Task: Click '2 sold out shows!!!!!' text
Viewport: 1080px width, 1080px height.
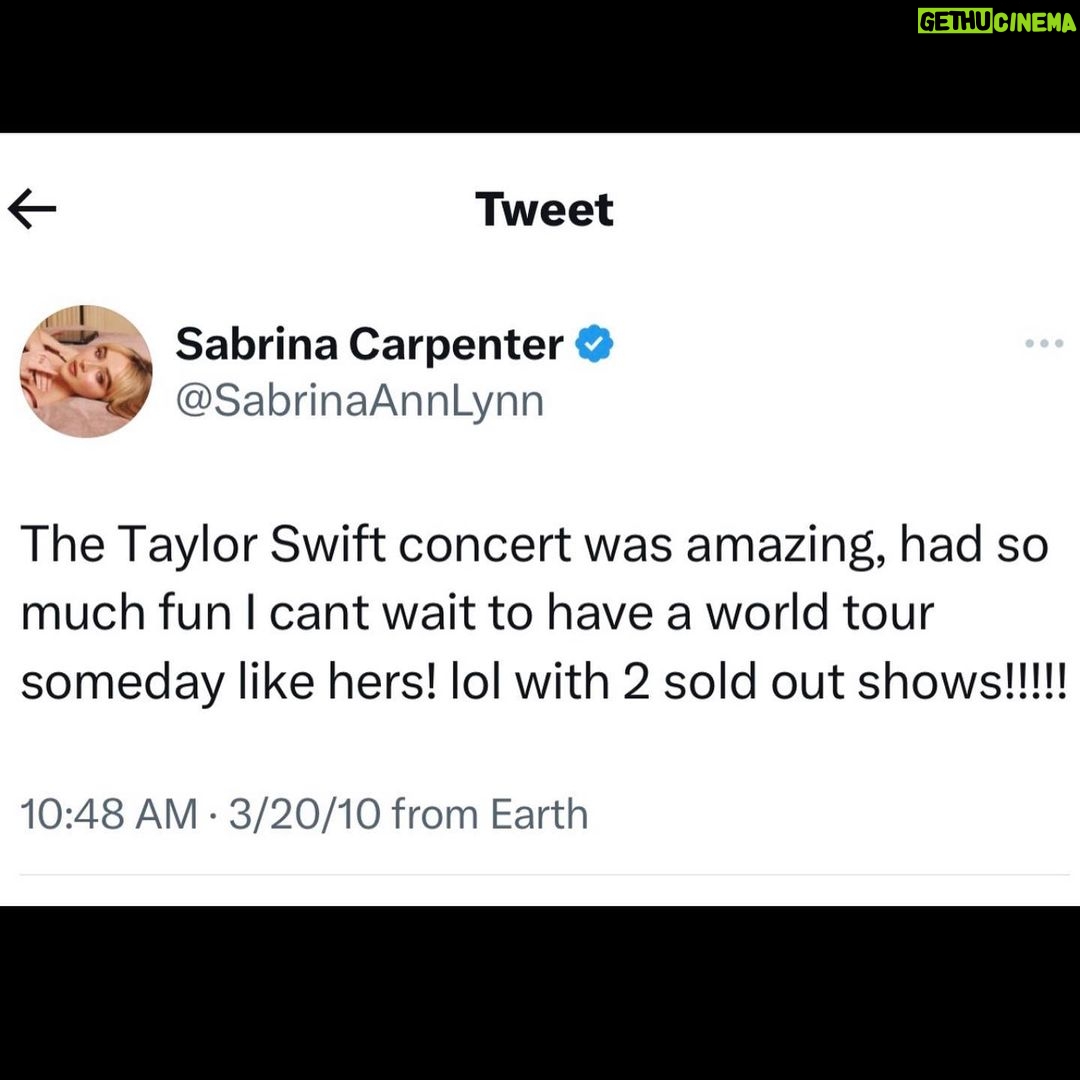Action: pos(845,682)
